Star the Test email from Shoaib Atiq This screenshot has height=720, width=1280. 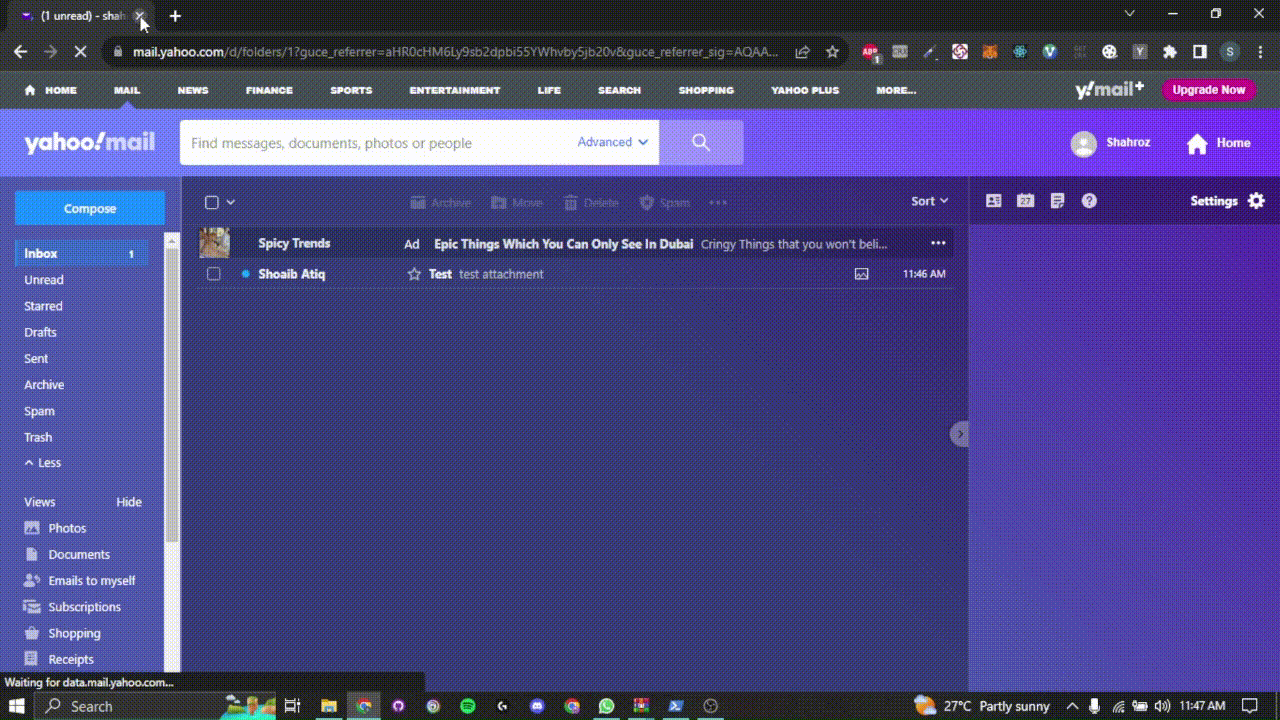tap(414, 274)
